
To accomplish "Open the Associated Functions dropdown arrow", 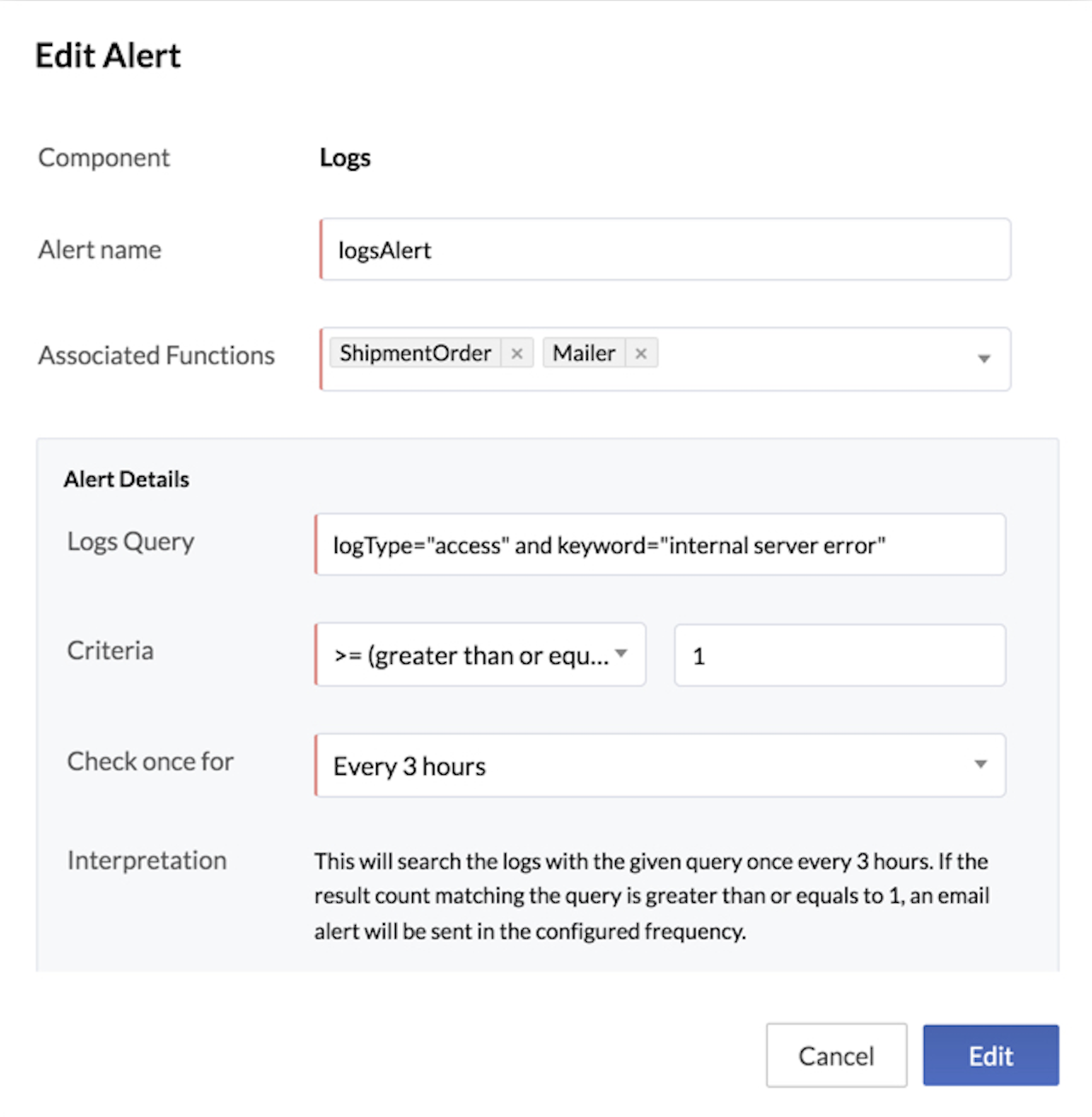I will (983, 358).
